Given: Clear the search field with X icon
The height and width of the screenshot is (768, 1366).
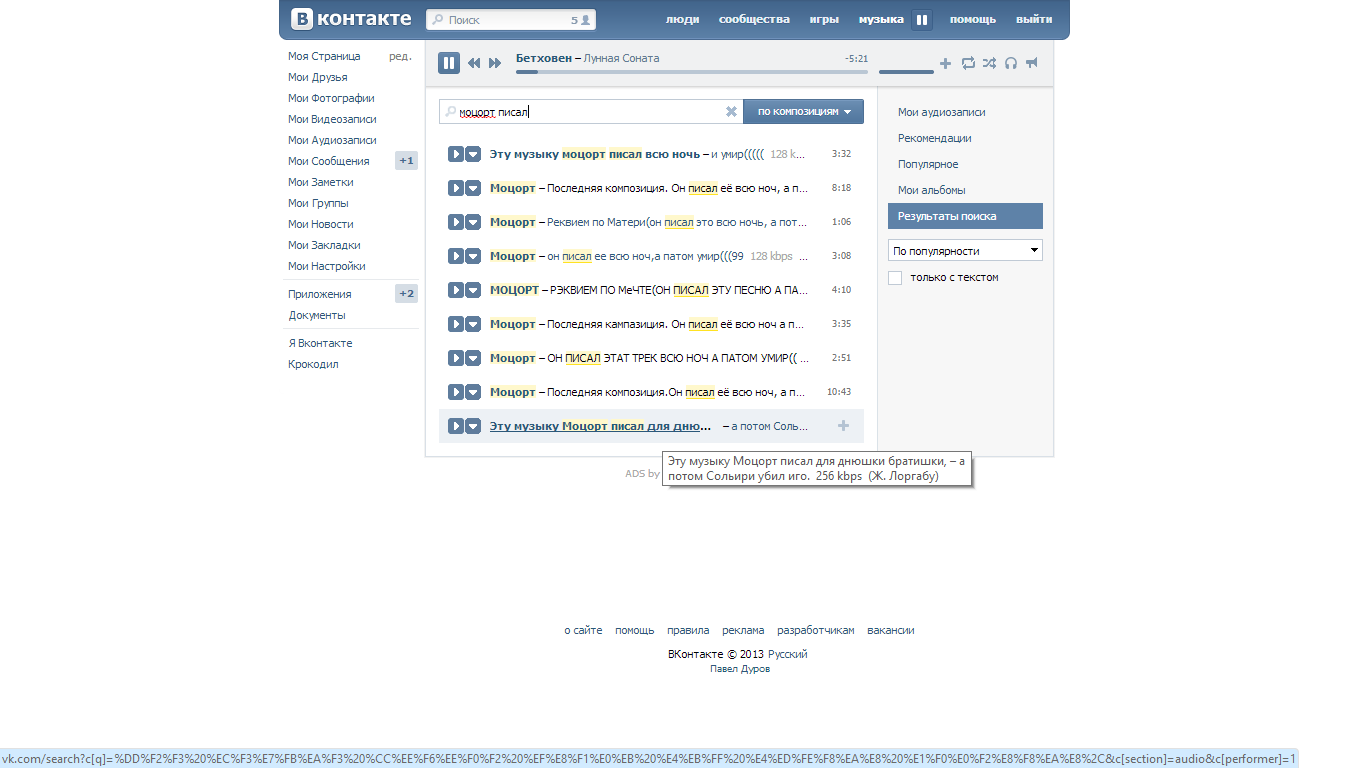Looking at the screenshot, I should pyautogui.click(x=731, y=112).
